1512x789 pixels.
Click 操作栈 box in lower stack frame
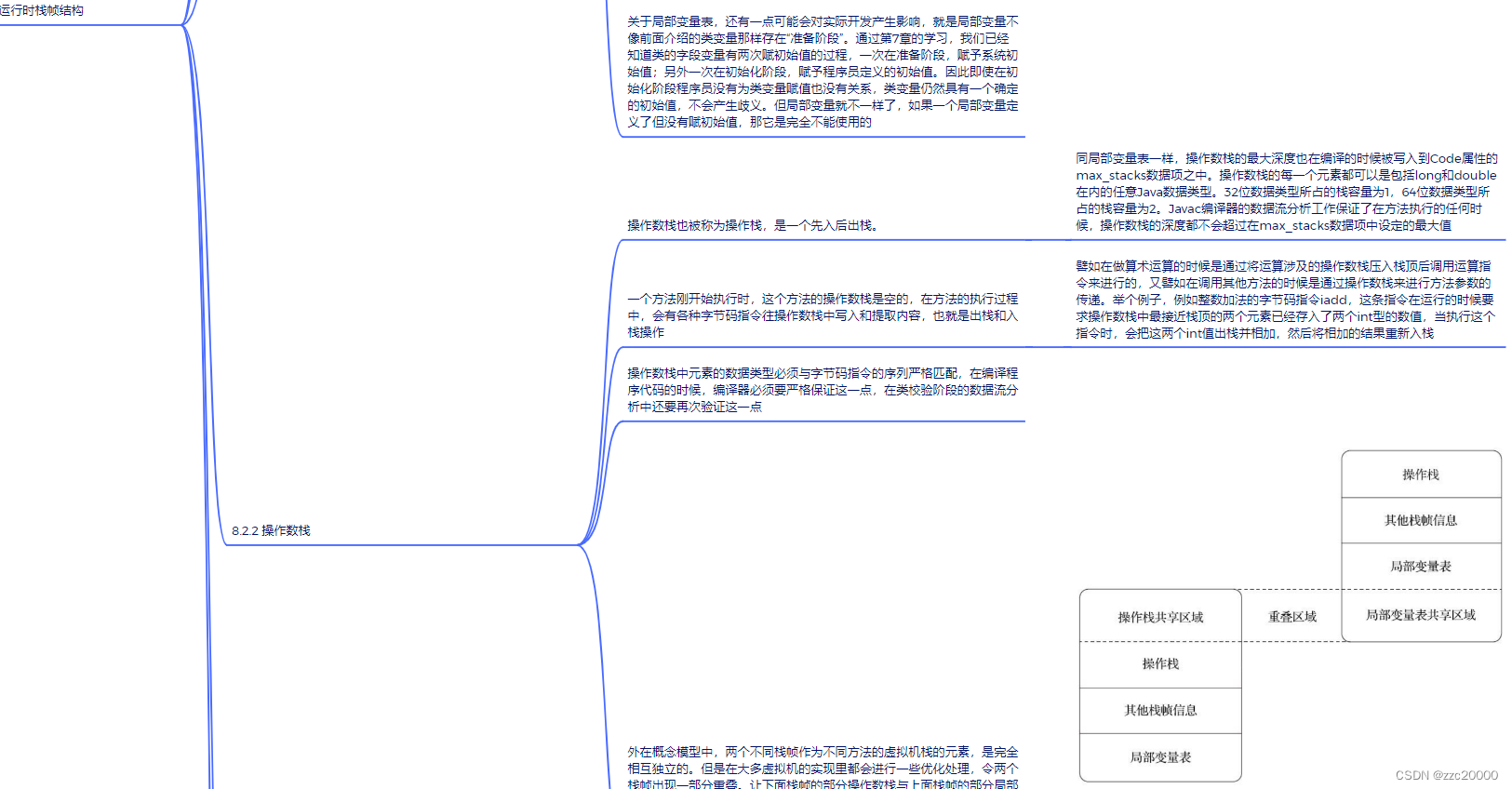(1160, 664)
